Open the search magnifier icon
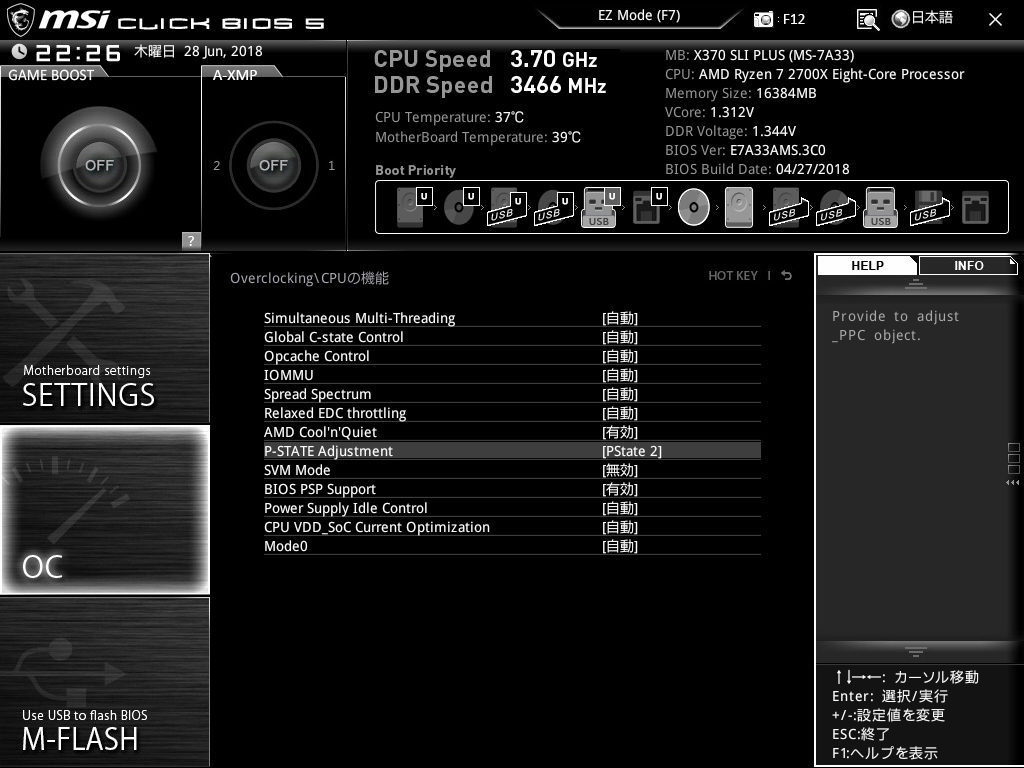This screenshot has width=1024, height=768. click(867, 20)
